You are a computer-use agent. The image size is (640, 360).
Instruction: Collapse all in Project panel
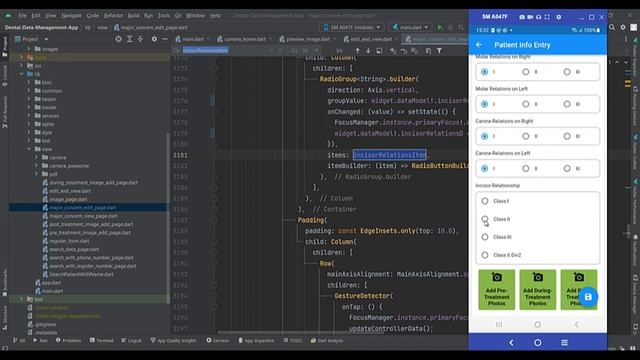[140, 39]
